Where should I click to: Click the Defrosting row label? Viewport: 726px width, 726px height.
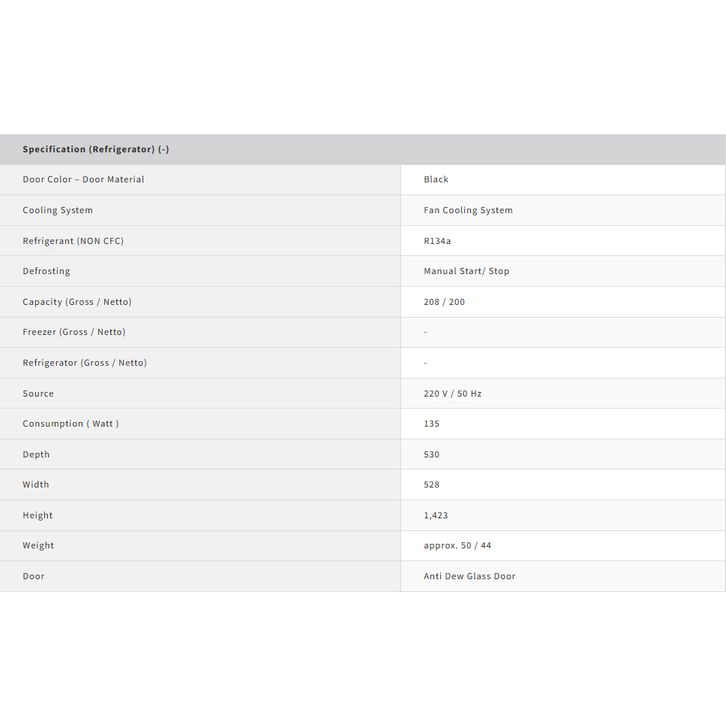point(46,271)
